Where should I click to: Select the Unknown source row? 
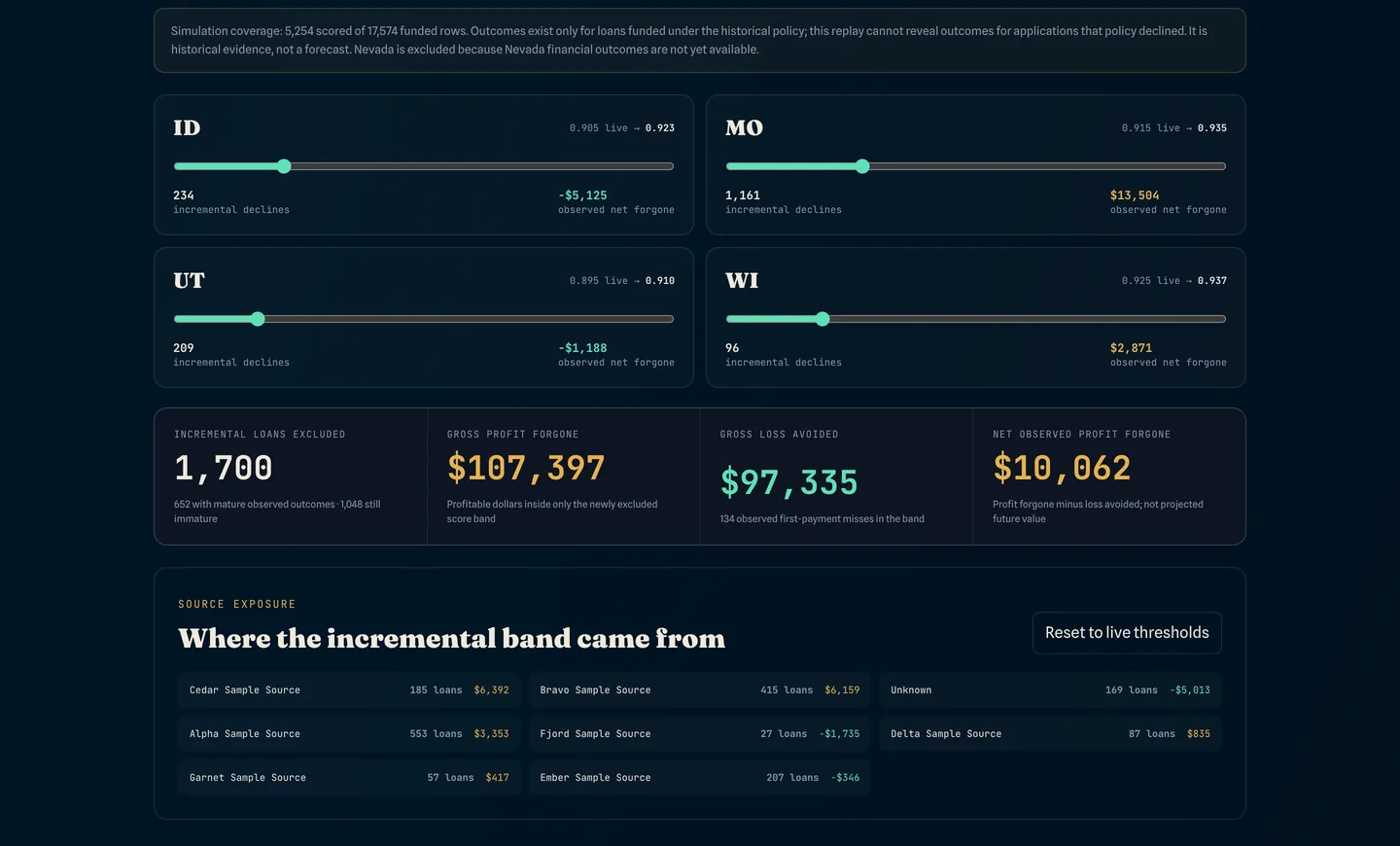pyautogui.click(x=1050, y=690)
